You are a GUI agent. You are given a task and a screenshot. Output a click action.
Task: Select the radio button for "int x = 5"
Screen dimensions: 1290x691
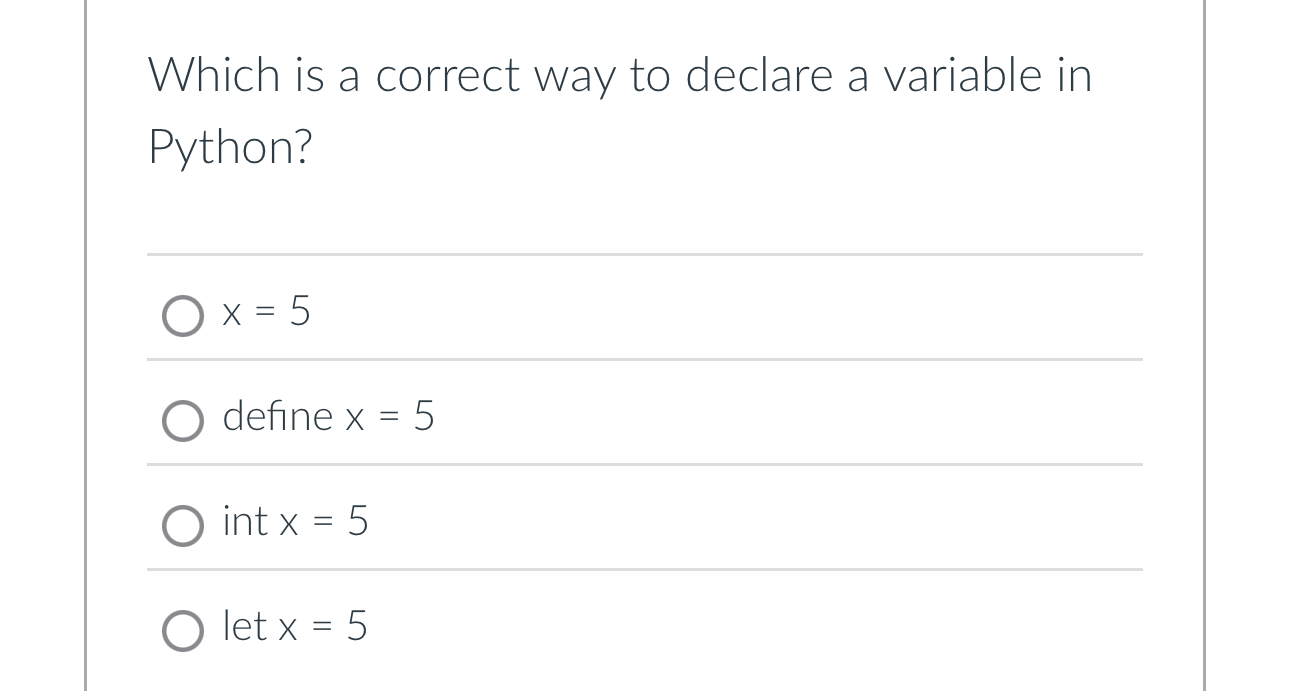[x=183, y=525]
